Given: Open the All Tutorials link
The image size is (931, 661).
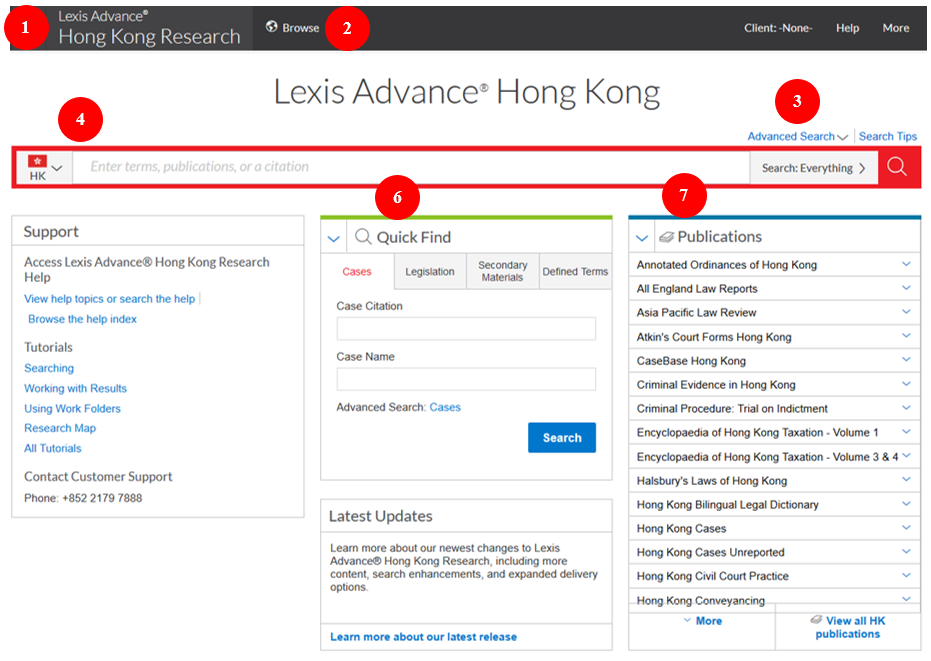Looking at the screenshot, I should (x=53, y=448).
